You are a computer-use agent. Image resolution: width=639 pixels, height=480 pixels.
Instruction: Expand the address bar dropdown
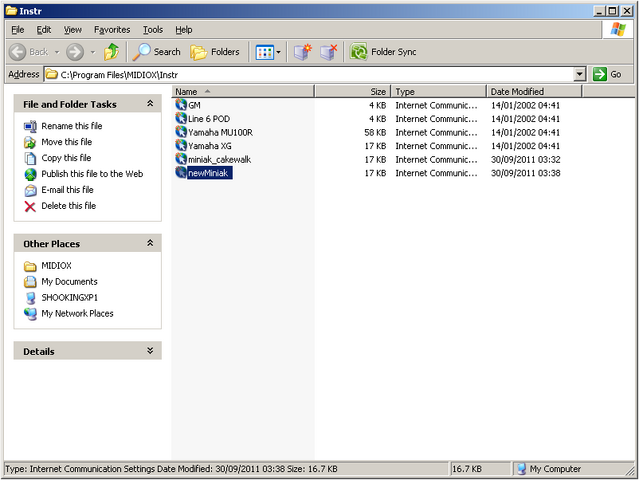pos(580,75)
